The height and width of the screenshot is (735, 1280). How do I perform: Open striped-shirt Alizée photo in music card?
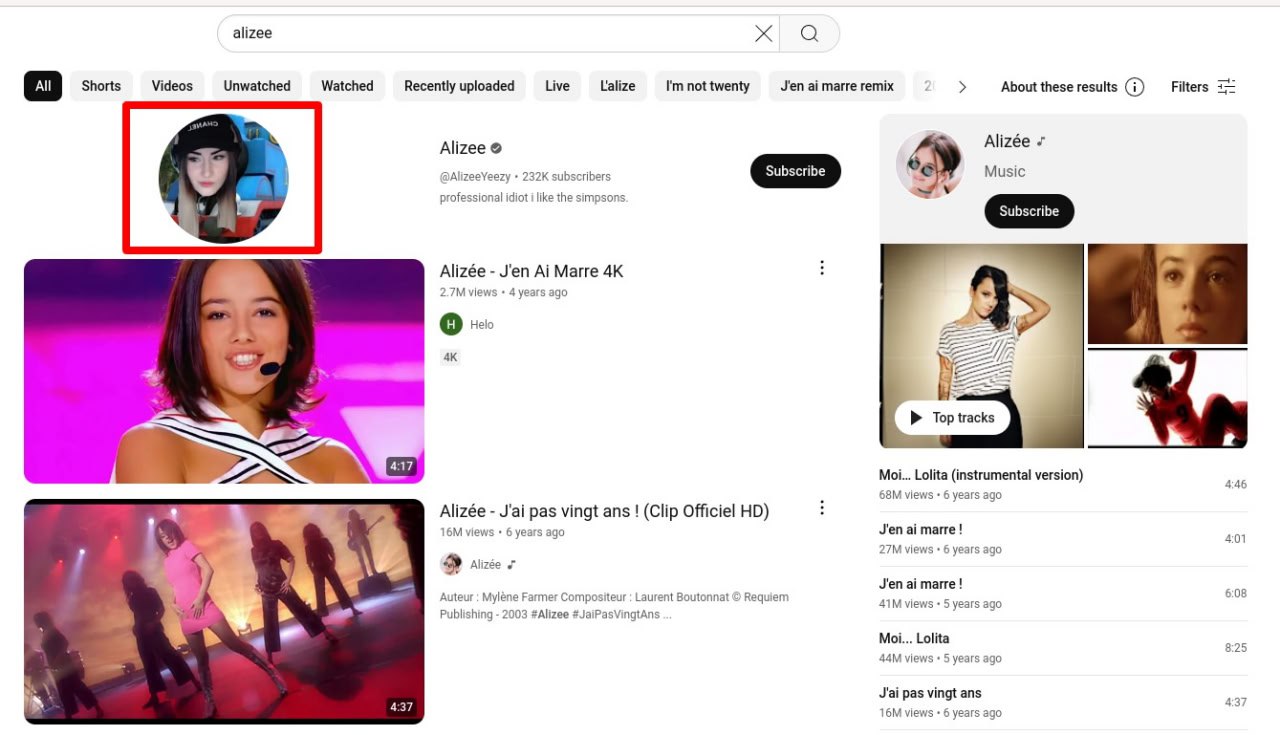click(x=982, y=346)
